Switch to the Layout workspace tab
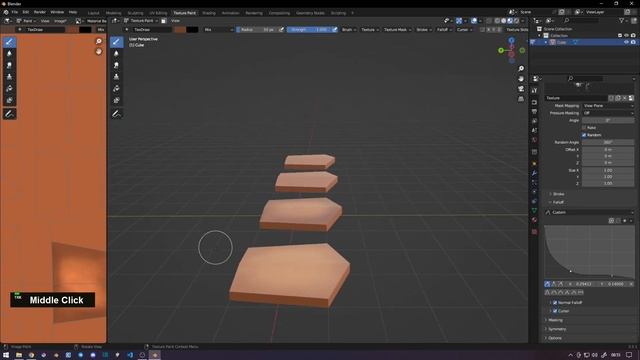 (93, 13)
